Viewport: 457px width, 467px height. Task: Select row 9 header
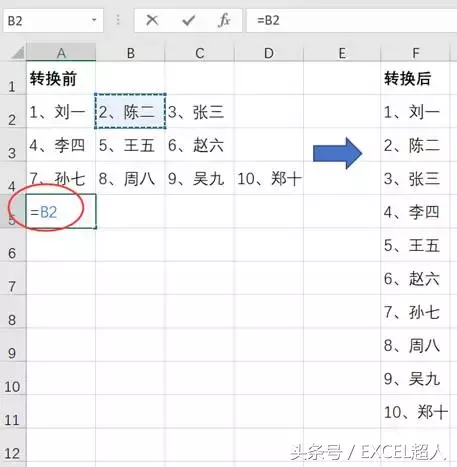click(x=12, y=345)
